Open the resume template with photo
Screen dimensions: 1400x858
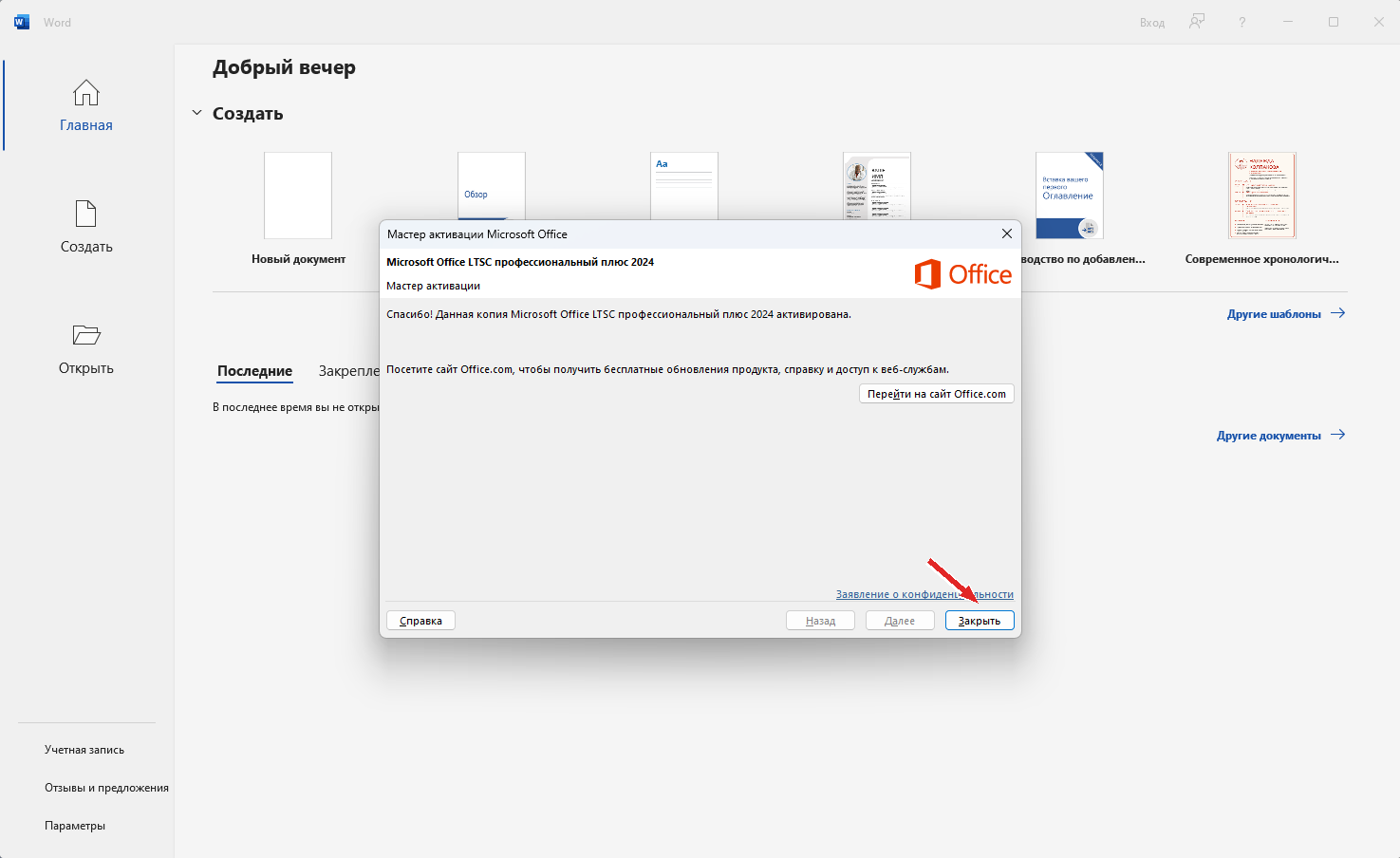tap(877, 186)
